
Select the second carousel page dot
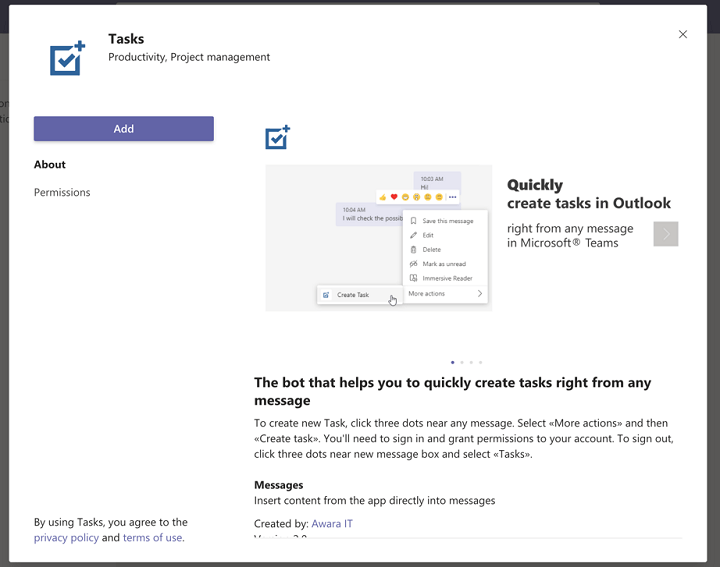pos(462,362)
